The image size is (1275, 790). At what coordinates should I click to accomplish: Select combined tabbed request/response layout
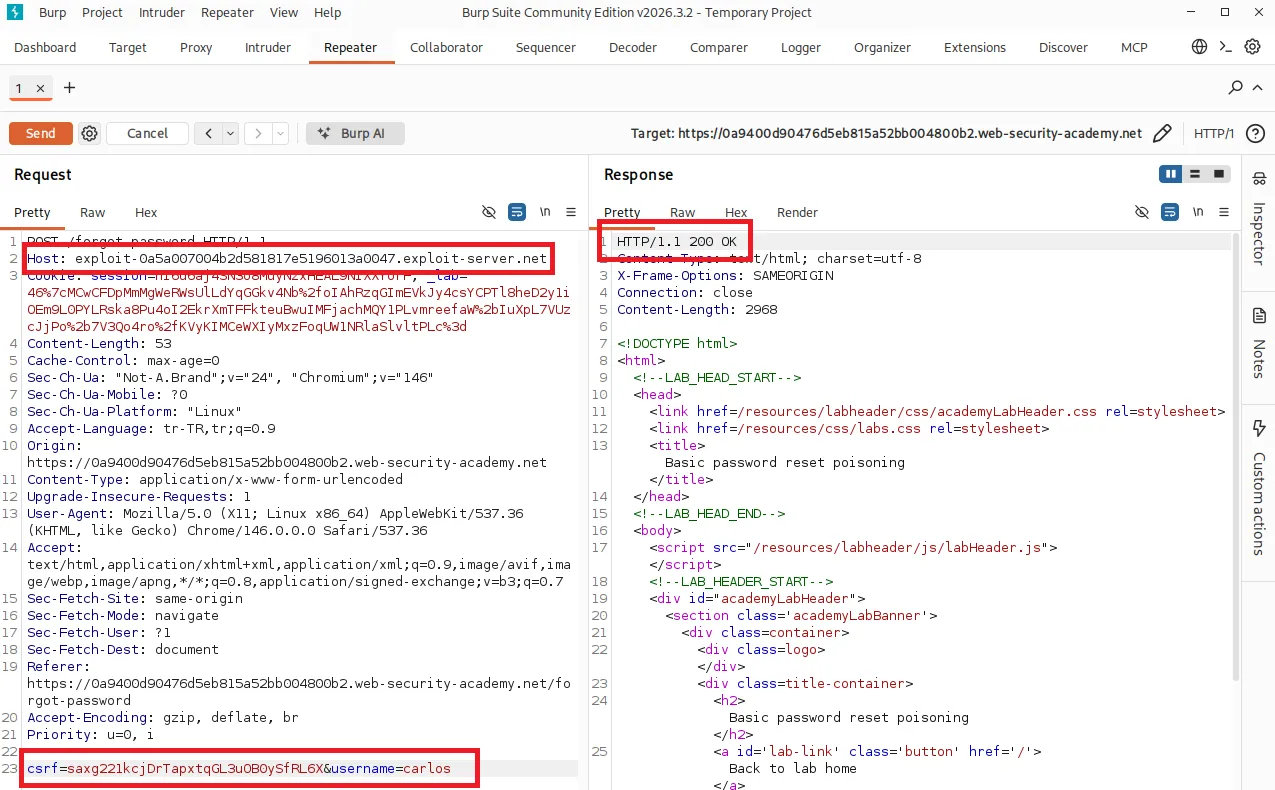1218,174
